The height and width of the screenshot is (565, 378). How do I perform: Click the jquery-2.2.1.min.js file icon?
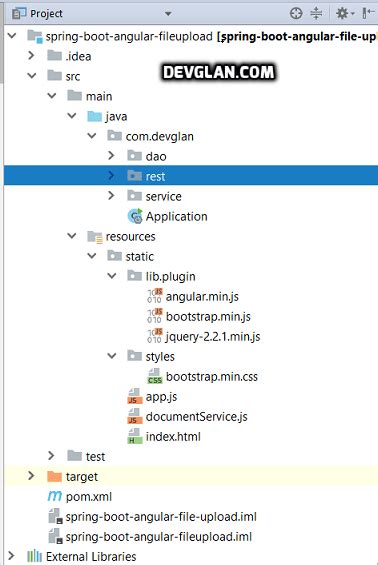pyautogui.click(x=155, y=336)
